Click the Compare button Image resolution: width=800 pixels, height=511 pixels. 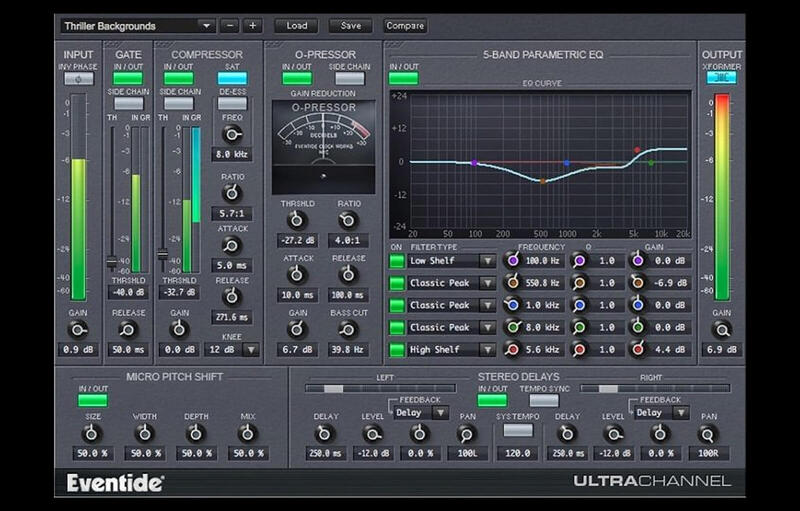coord(405,26)
